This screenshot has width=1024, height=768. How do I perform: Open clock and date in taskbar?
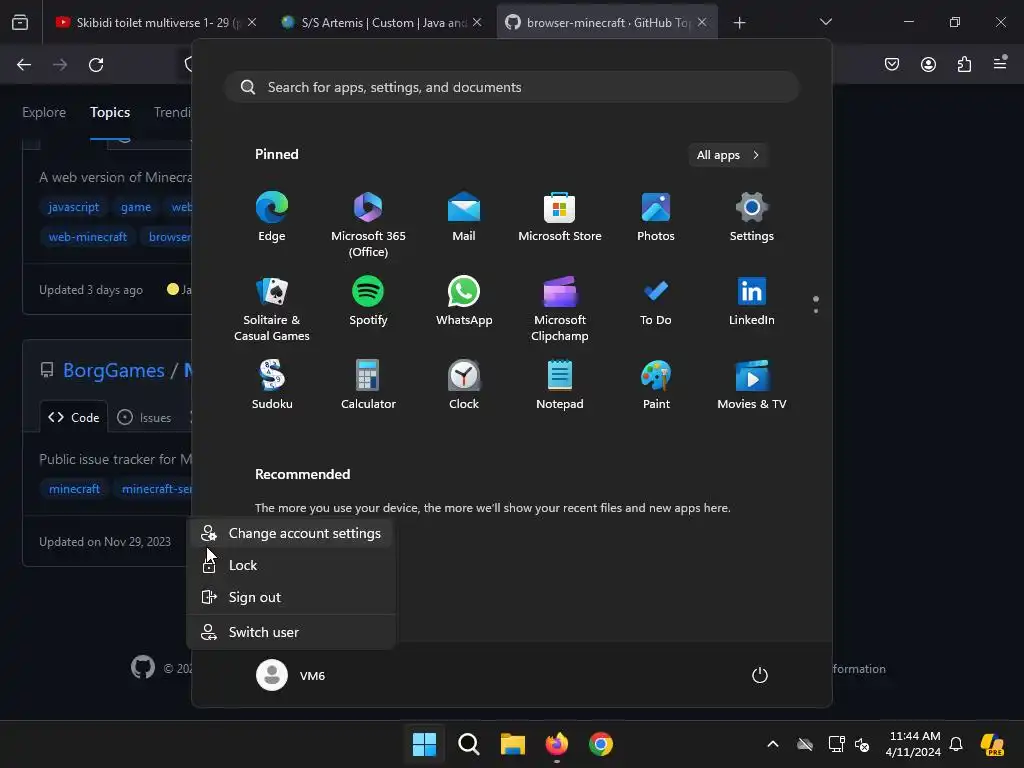coord(913,744)
